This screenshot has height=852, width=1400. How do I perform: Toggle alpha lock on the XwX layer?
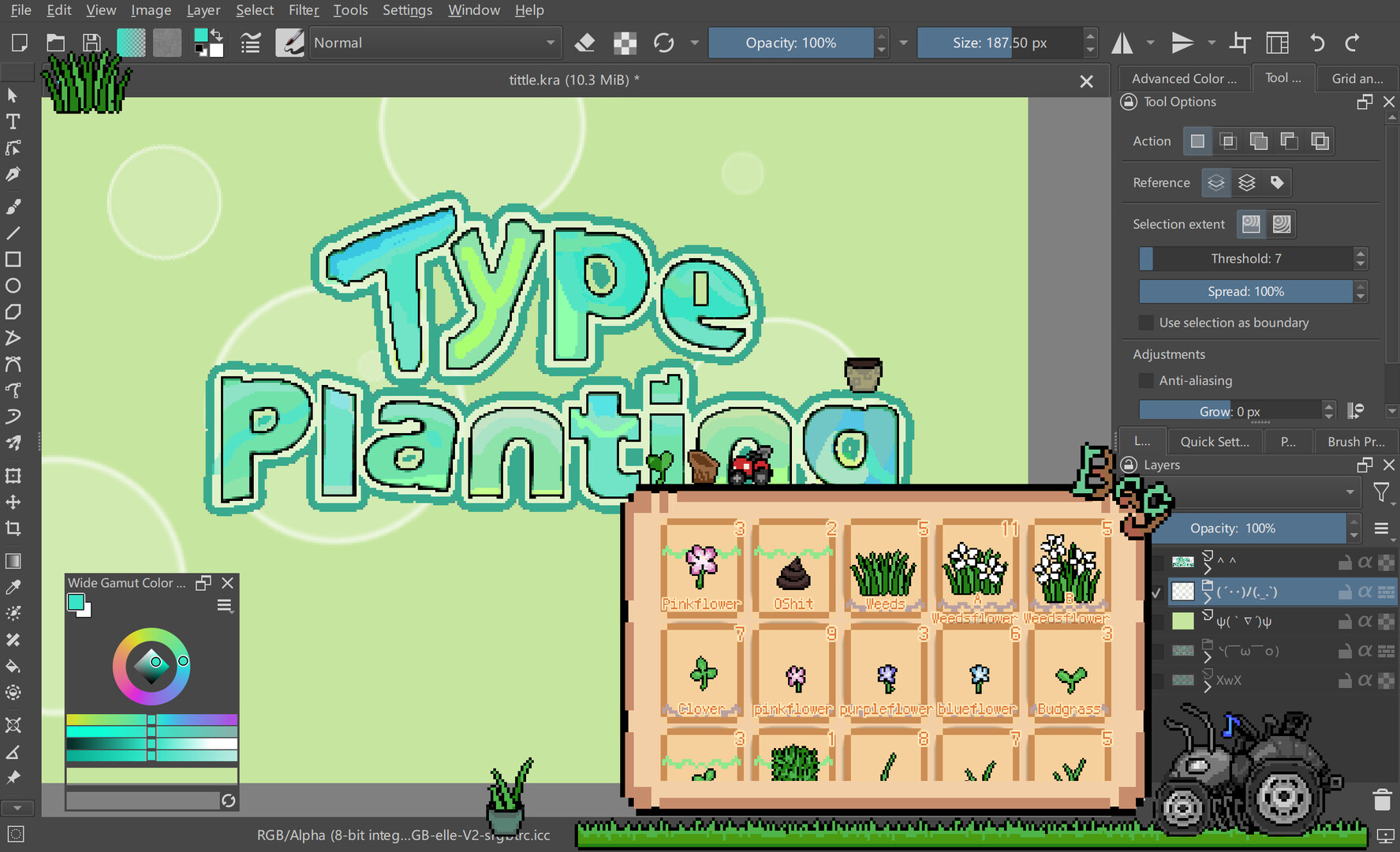point(1365,680)
